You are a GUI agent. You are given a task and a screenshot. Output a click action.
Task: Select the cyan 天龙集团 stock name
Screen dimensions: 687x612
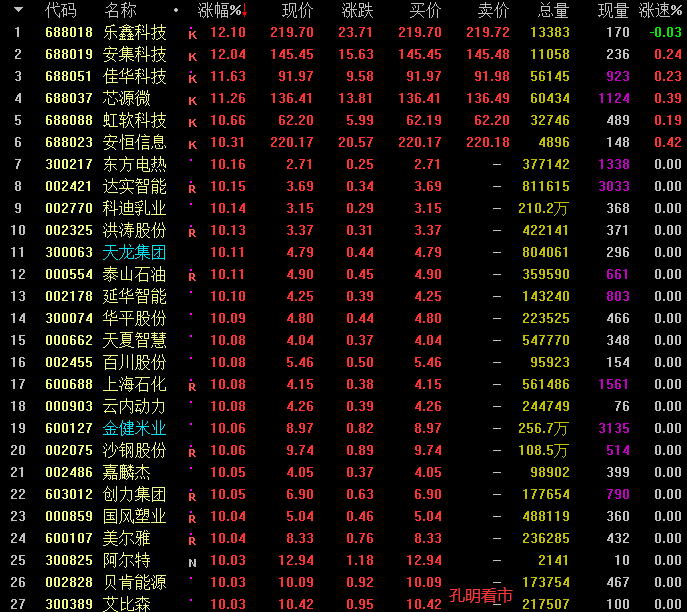click(x=135, y=252)
